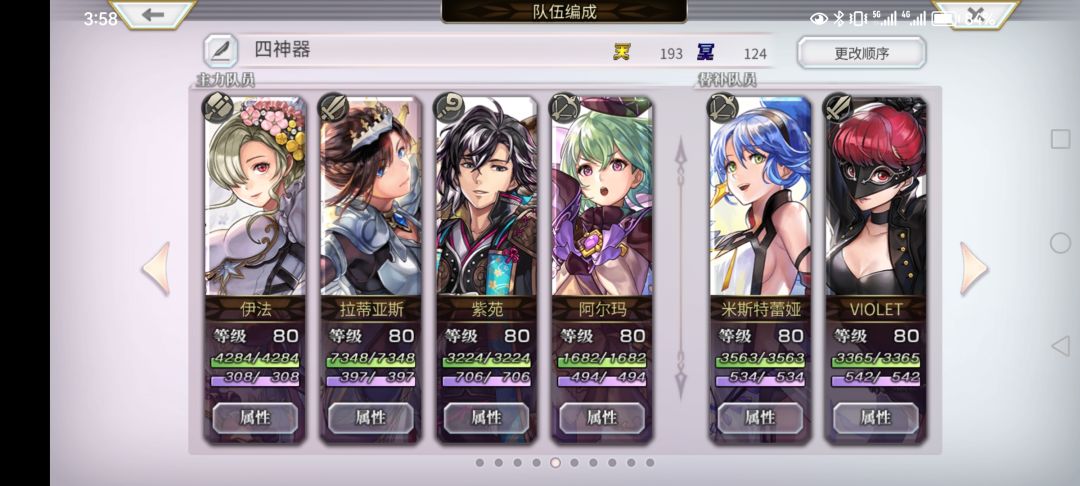Tap the staff weapon icon on 紫苑's card
The height and width of the screenshot is (486, 1080).
pos(449,108)
